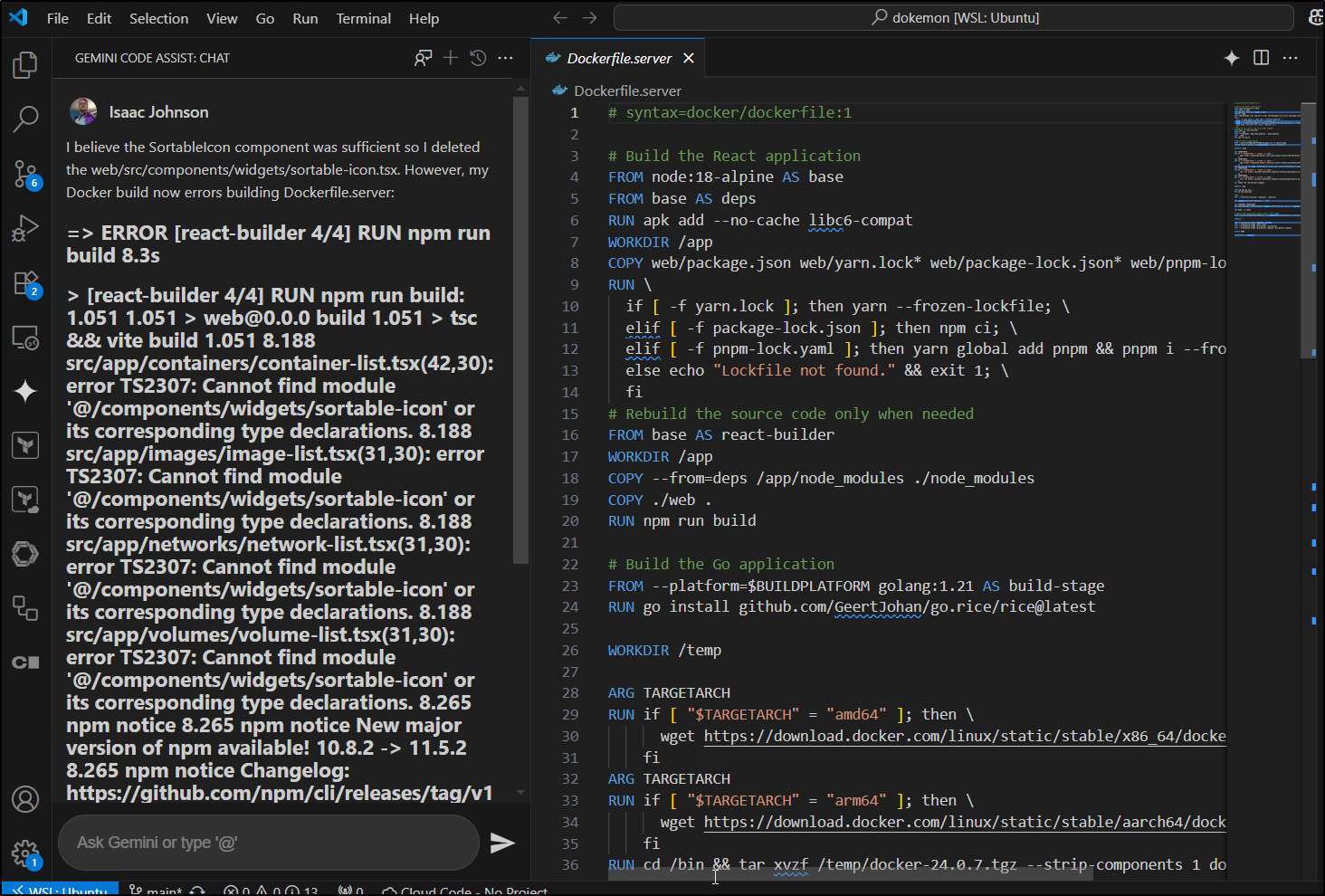Open editor more actions menu
The width and height of the screenshot is (1325, 896).
coord(1291,58)
